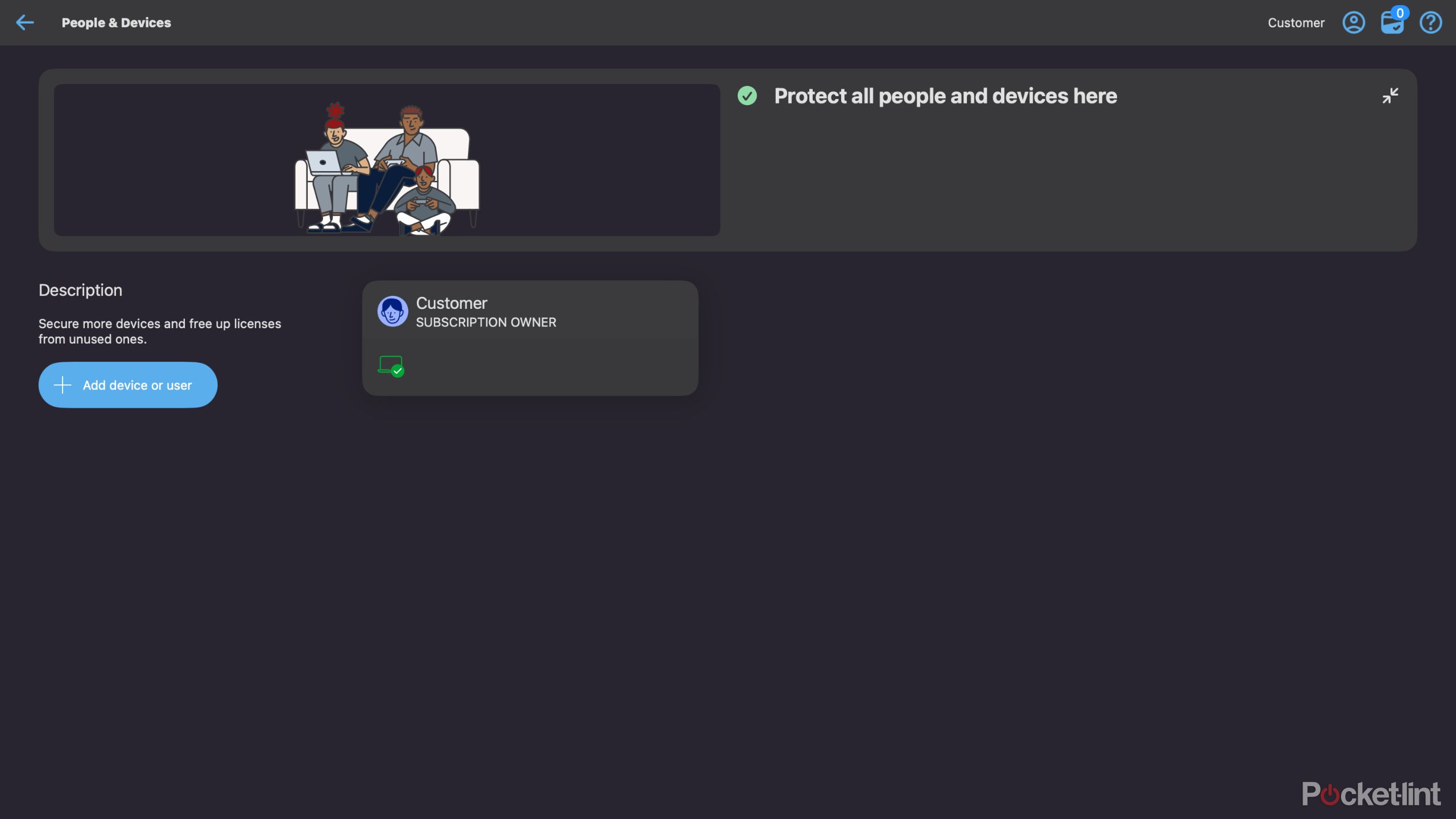The width and height of the screenshot is (1456, 819).
Task: Click the user profile avatar icon
Action: (1353, 22)
